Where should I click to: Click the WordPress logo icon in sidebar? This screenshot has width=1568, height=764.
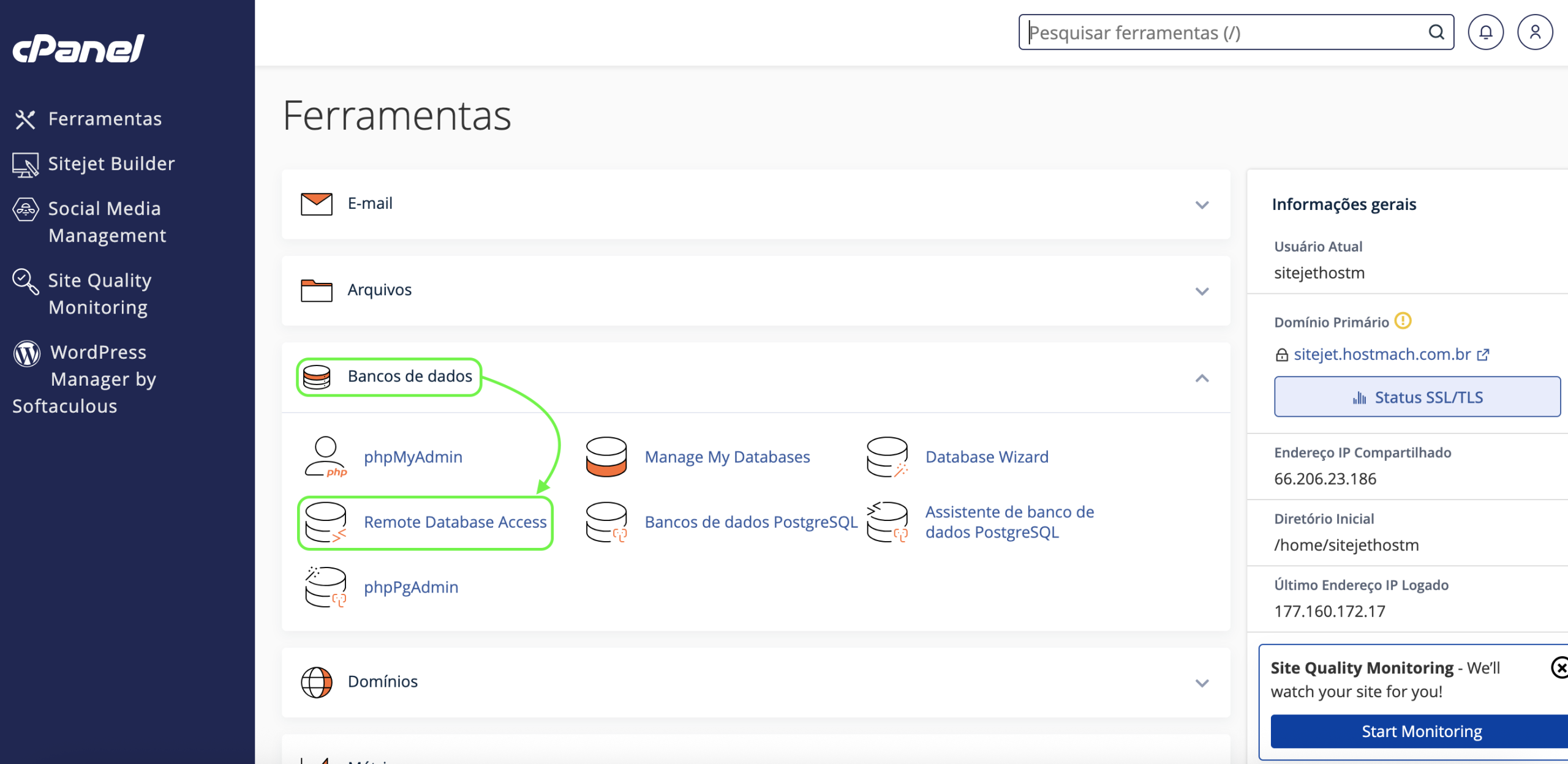tap(27, 353)
